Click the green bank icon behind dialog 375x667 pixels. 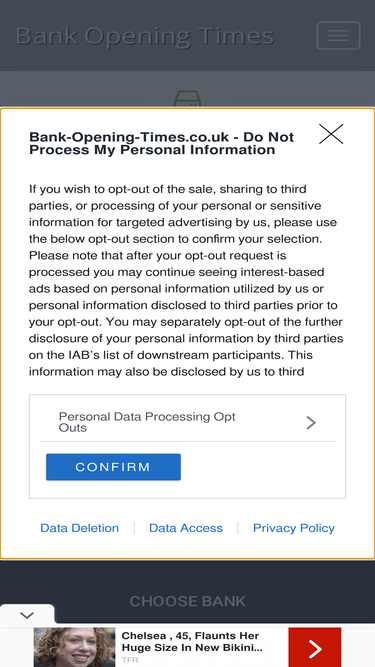click(x=188, y=99)
